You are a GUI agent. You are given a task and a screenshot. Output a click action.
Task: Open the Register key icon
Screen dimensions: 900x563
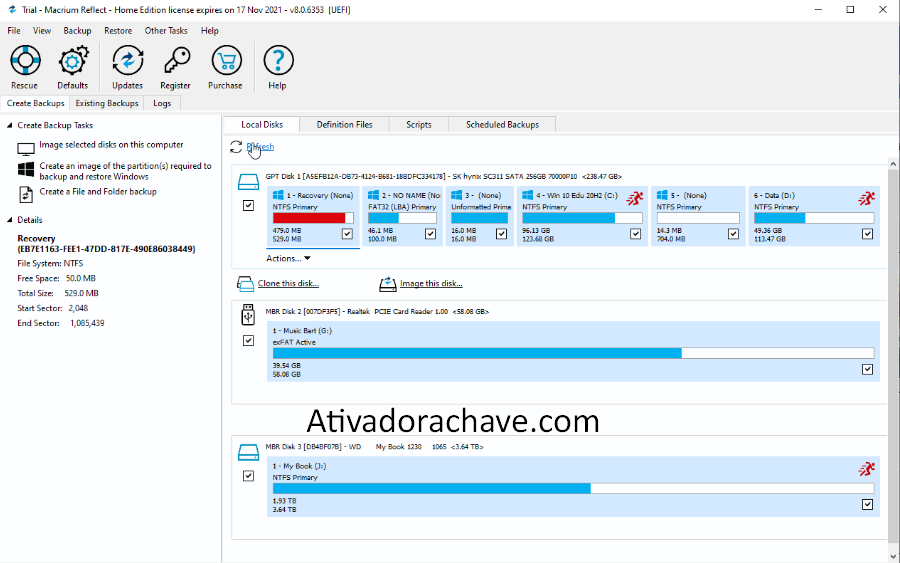click(176, 62)
